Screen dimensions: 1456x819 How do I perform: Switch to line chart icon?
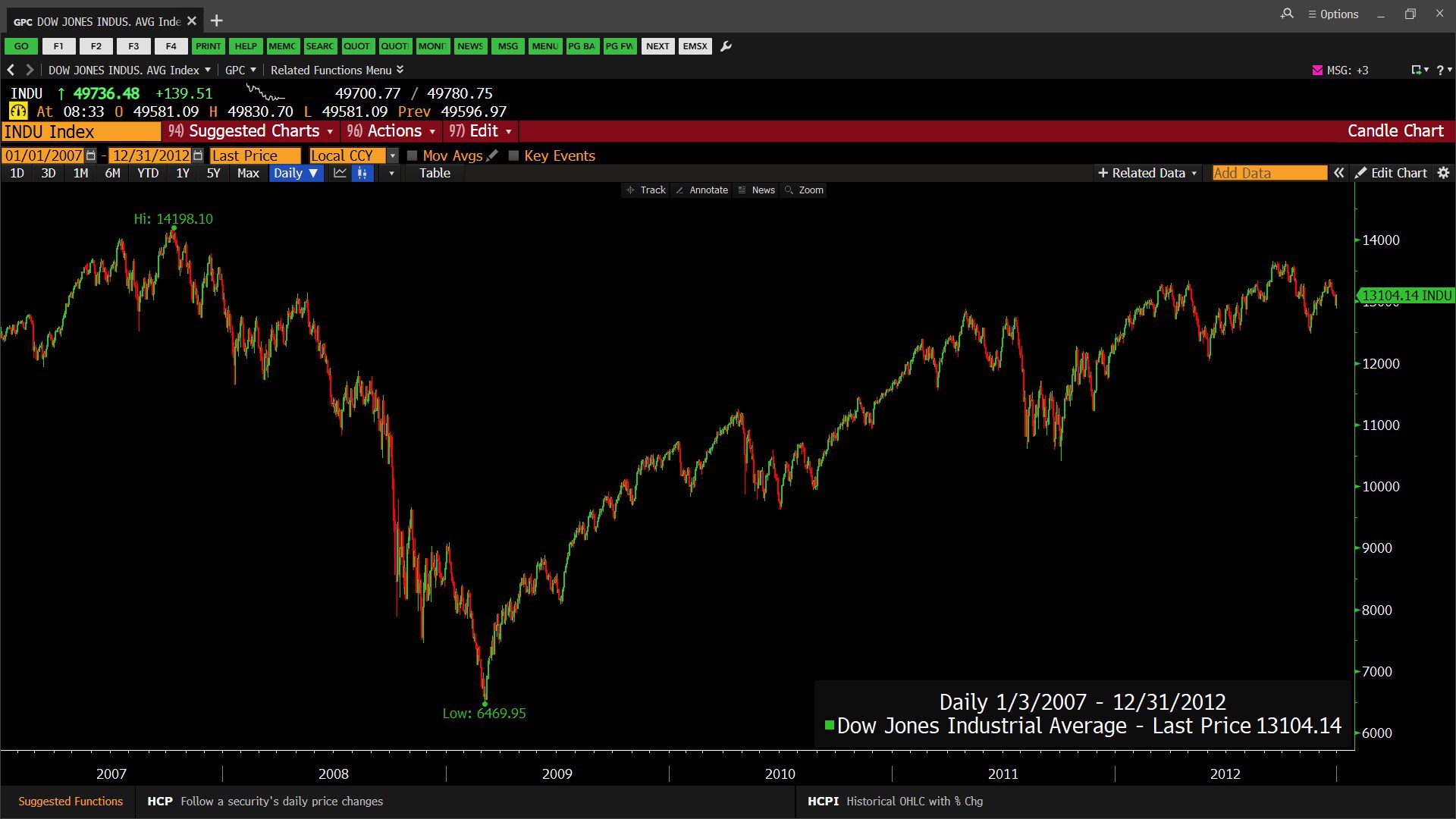[x=340, y=173]
